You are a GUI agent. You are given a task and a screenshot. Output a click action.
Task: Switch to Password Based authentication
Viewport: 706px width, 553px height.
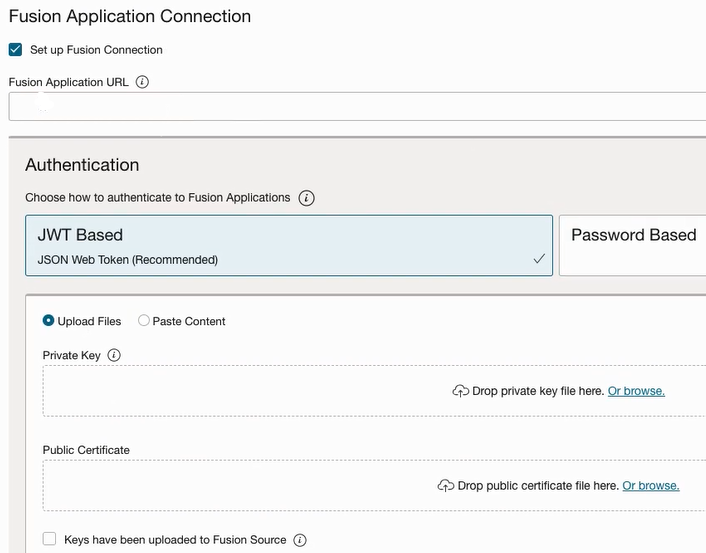pos(633,245)
